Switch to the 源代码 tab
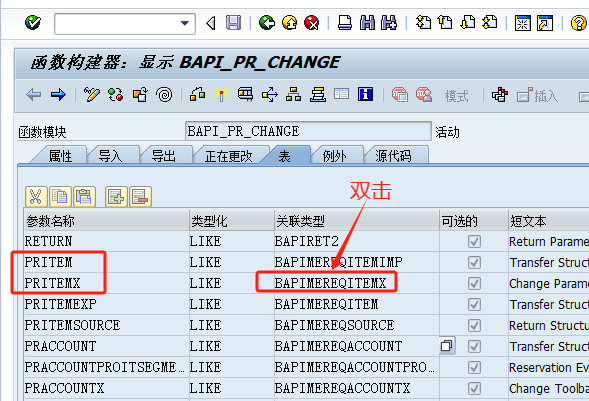The width and height of the screenshot is (589, 401). [x=393, y=156]
